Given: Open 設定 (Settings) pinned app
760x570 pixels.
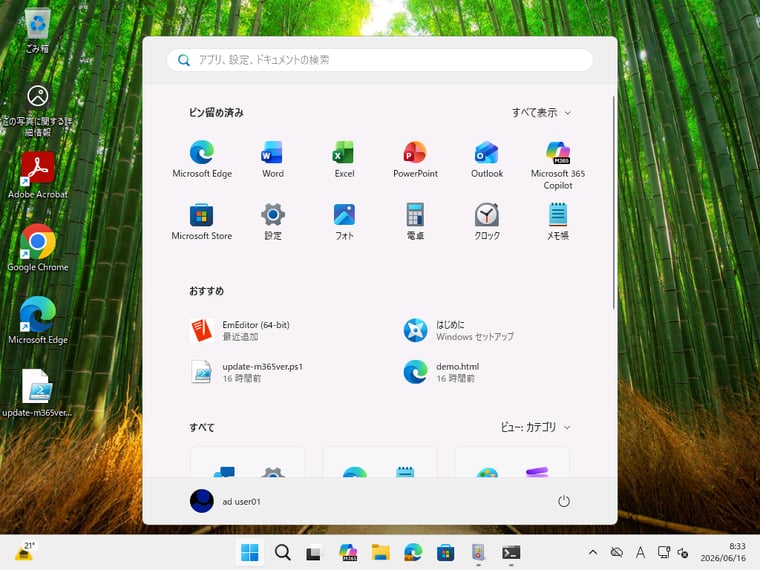Looking at the screenshot, I should [x=273, y=222].
